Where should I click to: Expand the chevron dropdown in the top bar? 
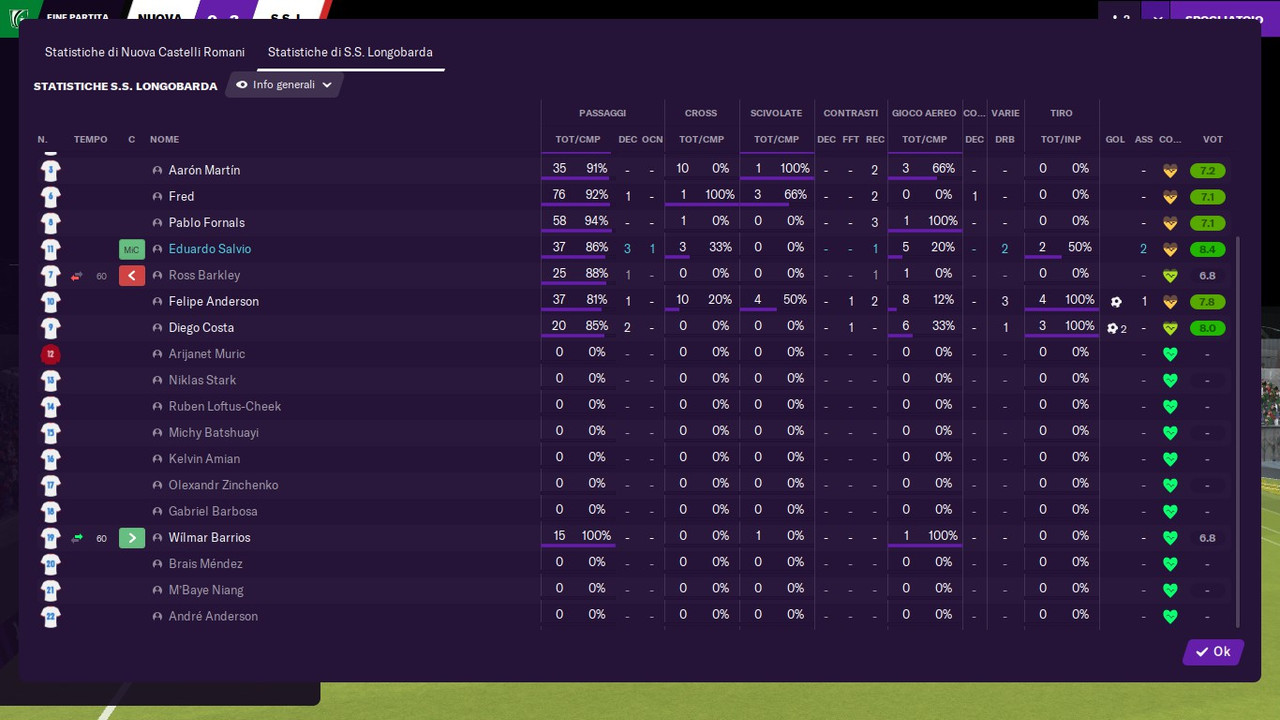click(x=1157, y=18)
